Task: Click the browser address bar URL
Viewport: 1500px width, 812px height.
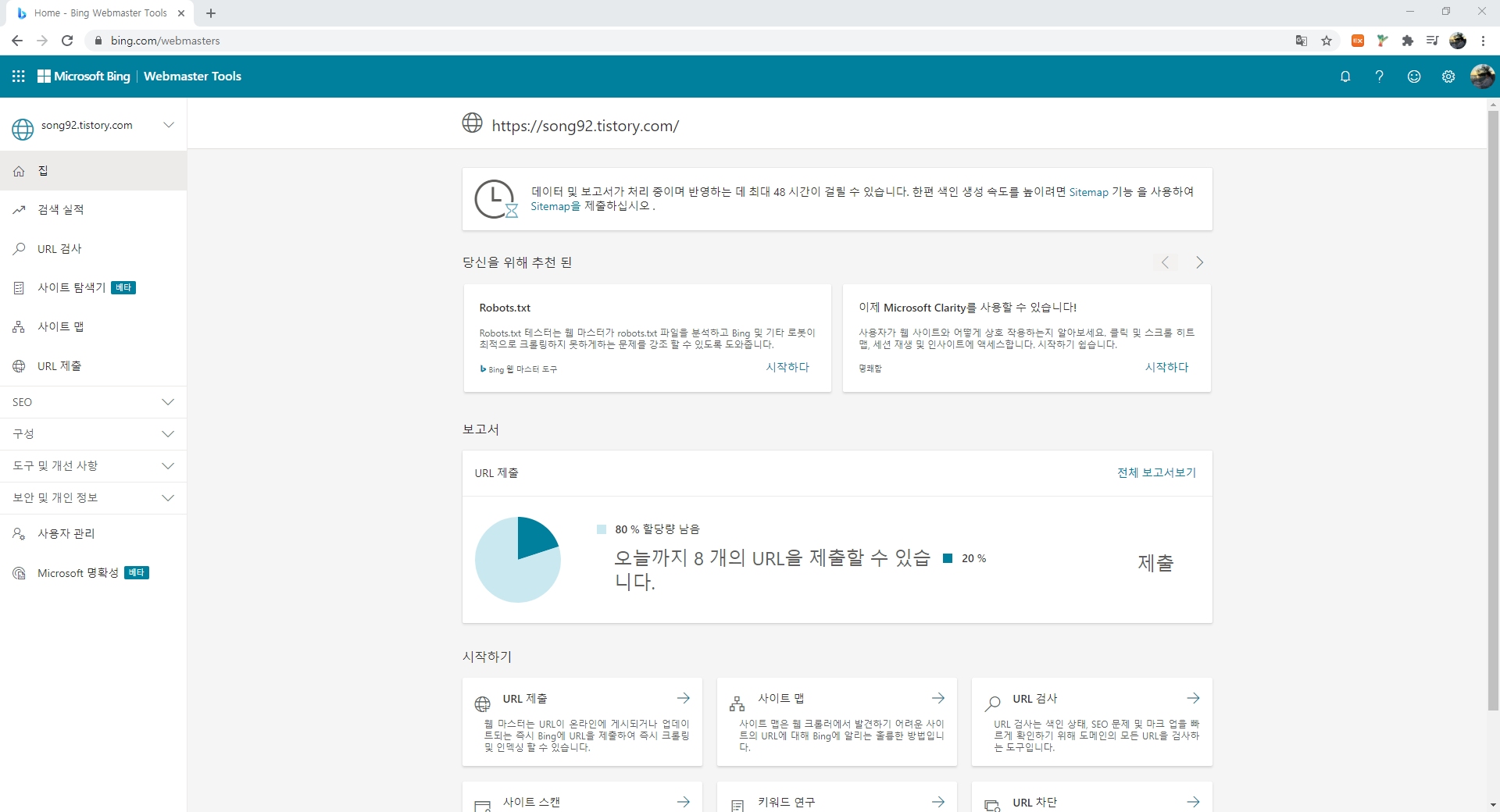Action: [x=165, y=41]
